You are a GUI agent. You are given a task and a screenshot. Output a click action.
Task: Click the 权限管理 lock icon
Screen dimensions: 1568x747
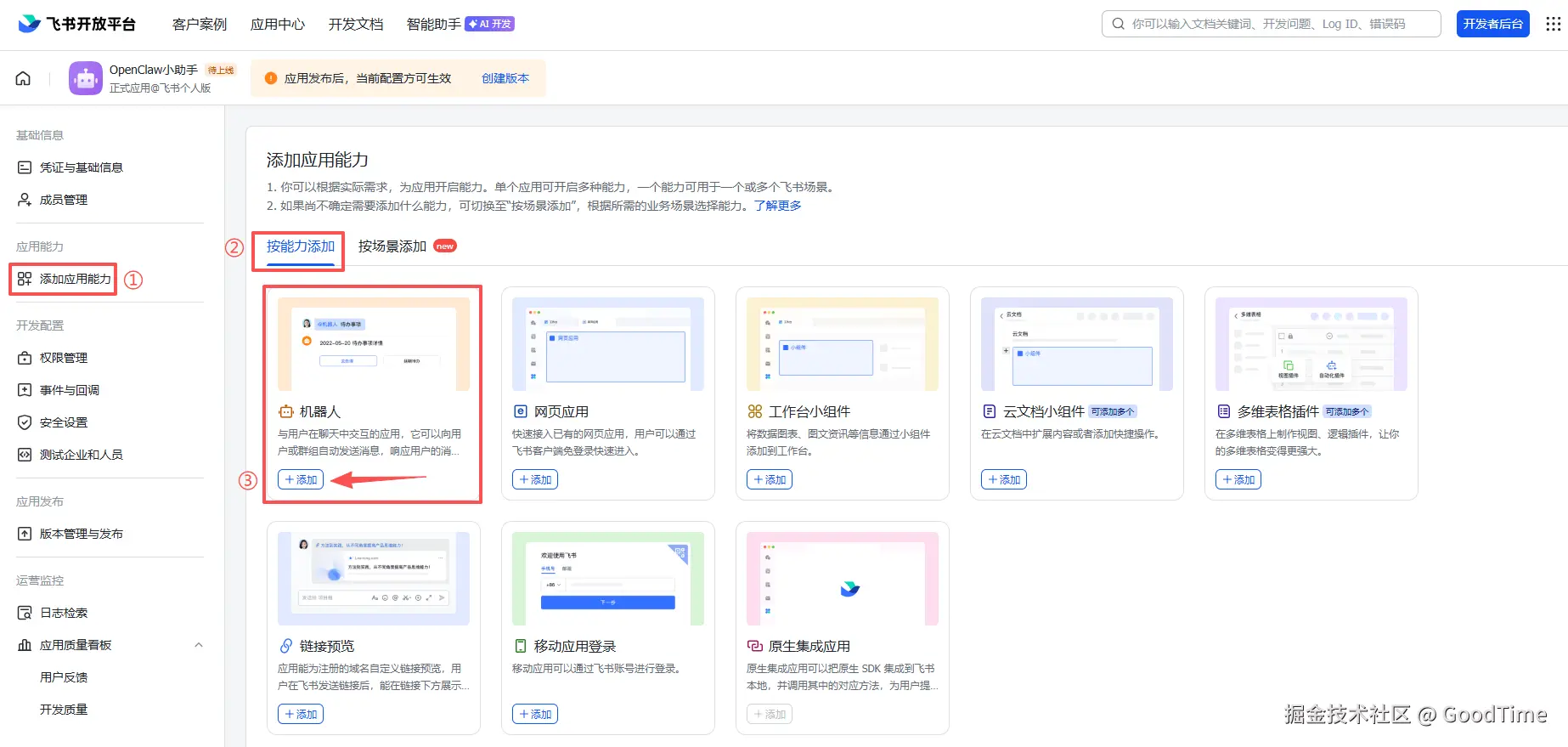pyautogui.click(x=25, y=358)
